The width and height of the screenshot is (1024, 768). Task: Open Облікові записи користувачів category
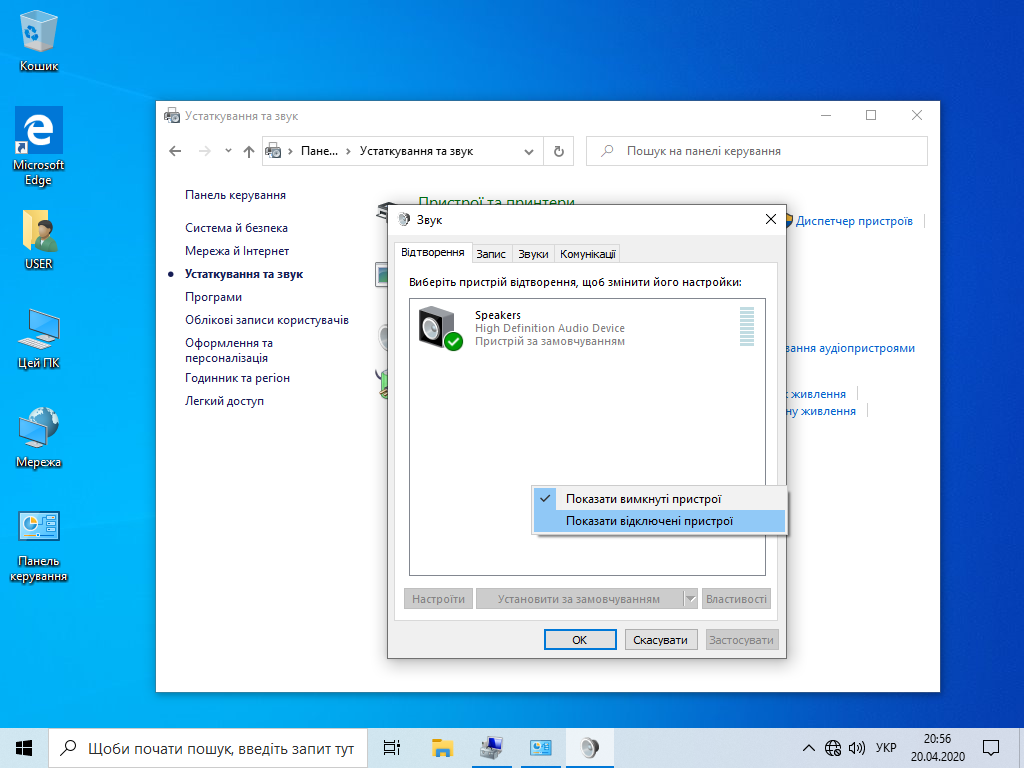267,320
